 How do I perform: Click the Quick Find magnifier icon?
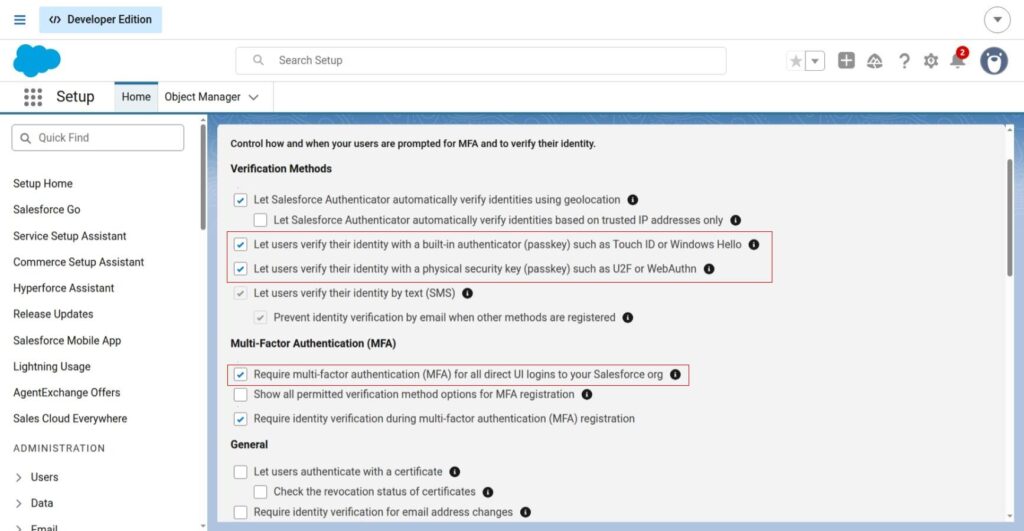pyautogui.click(x=25, y=138)
